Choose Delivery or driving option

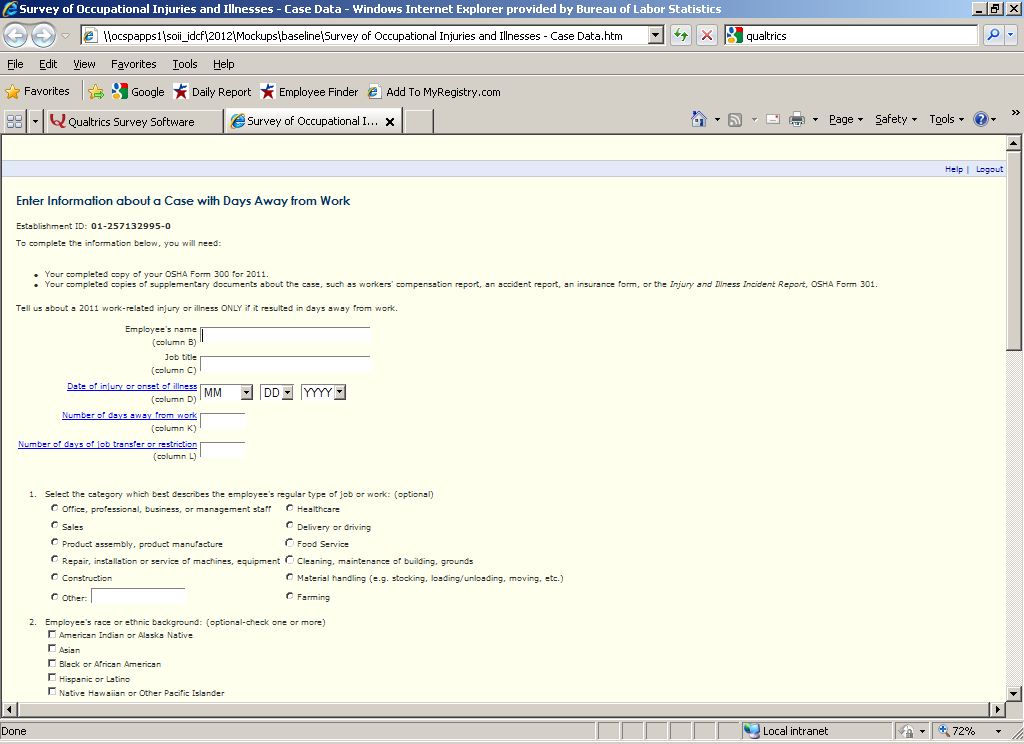tap(289, 525)
